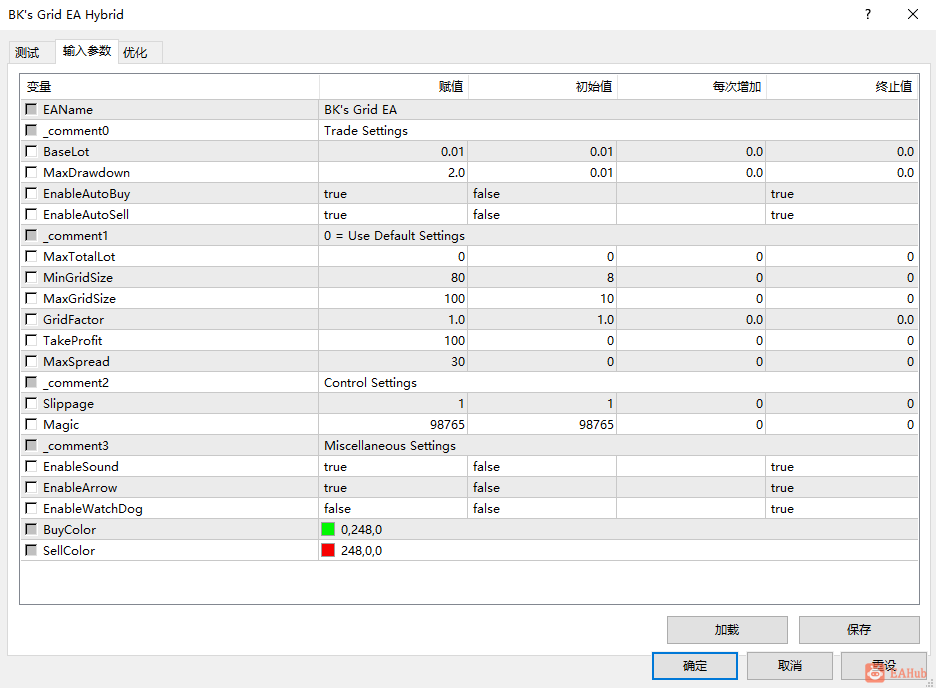Toggle the GridFactor checkbox

(31, 319)
